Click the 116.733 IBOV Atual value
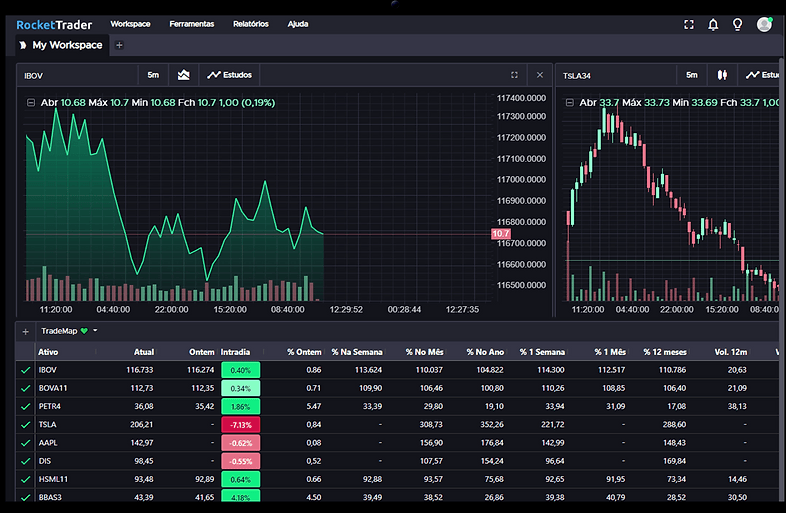Image resolution: width=786 pixels, height=513 pixels. tap(140, 370)
